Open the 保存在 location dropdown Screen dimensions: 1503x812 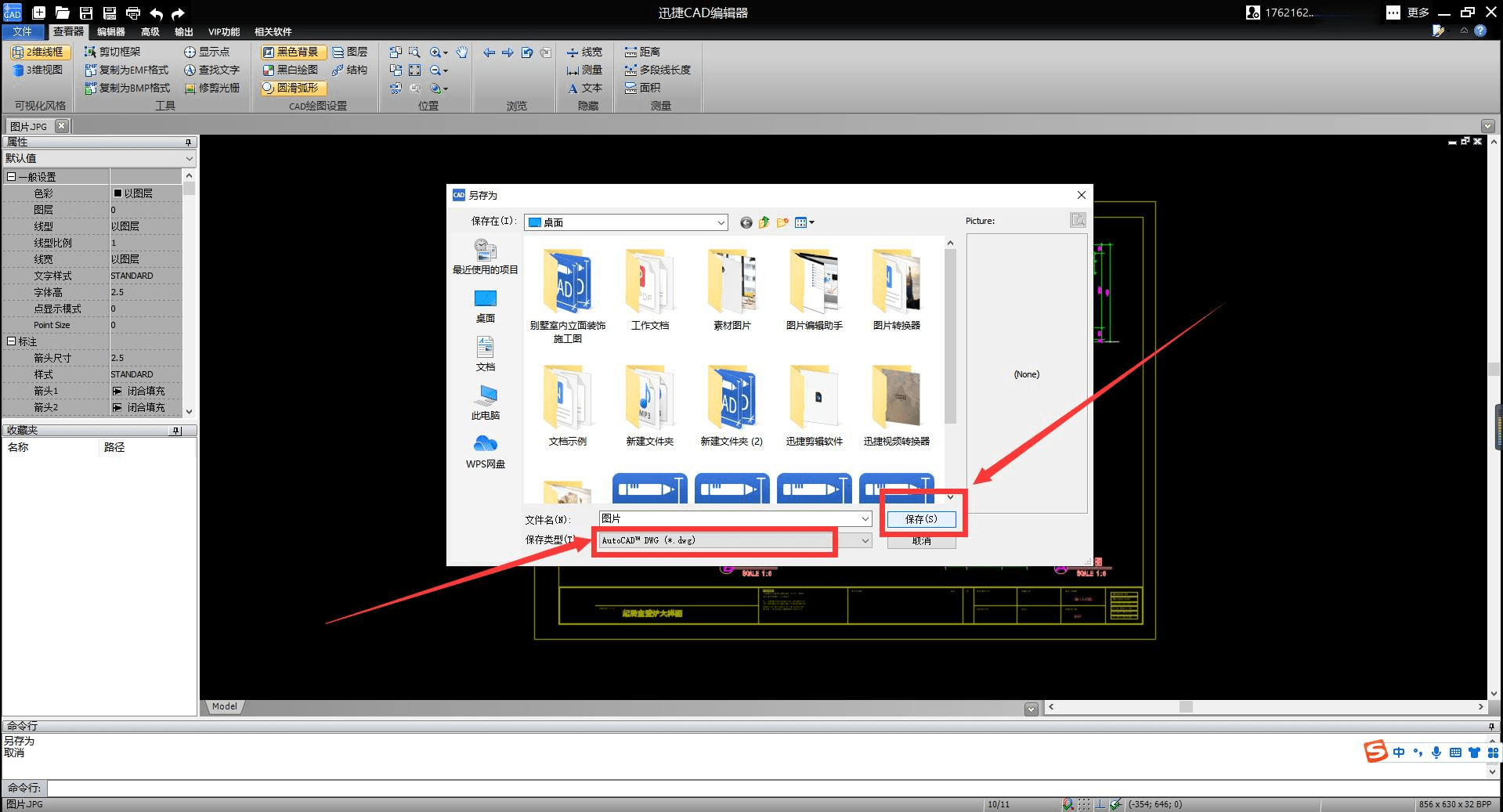pos(626,222)
